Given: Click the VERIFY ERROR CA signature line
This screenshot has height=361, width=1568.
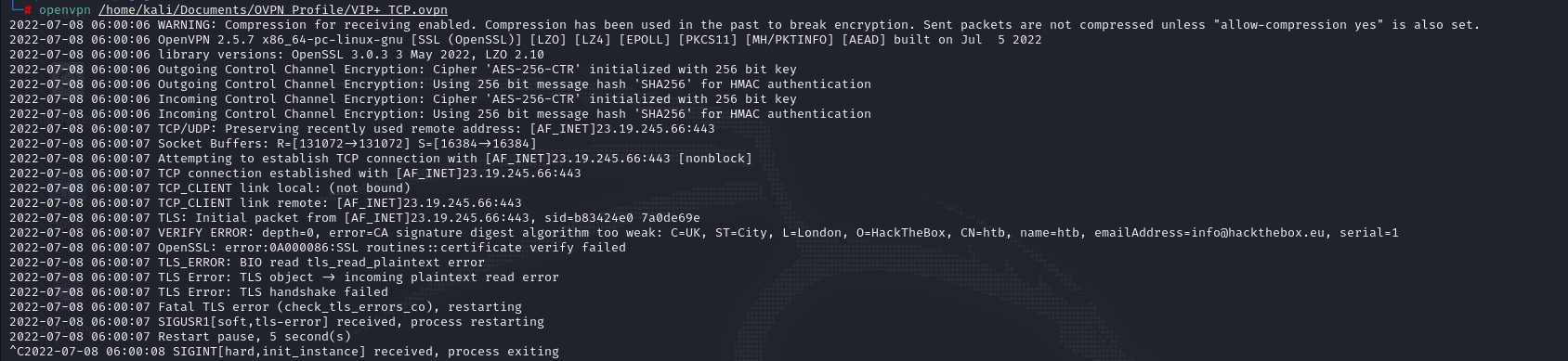Looking at the screenshot, I should [x=704, y=233].
